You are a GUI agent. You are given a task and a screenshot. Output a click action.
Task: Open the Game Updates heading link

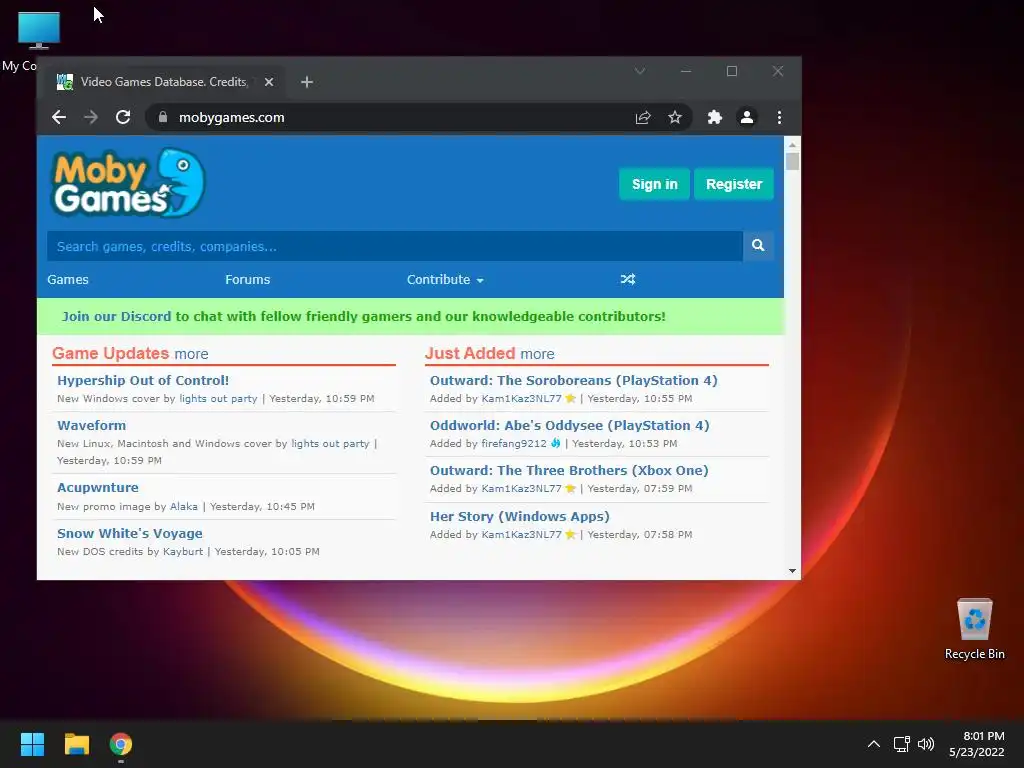point(110,353)
